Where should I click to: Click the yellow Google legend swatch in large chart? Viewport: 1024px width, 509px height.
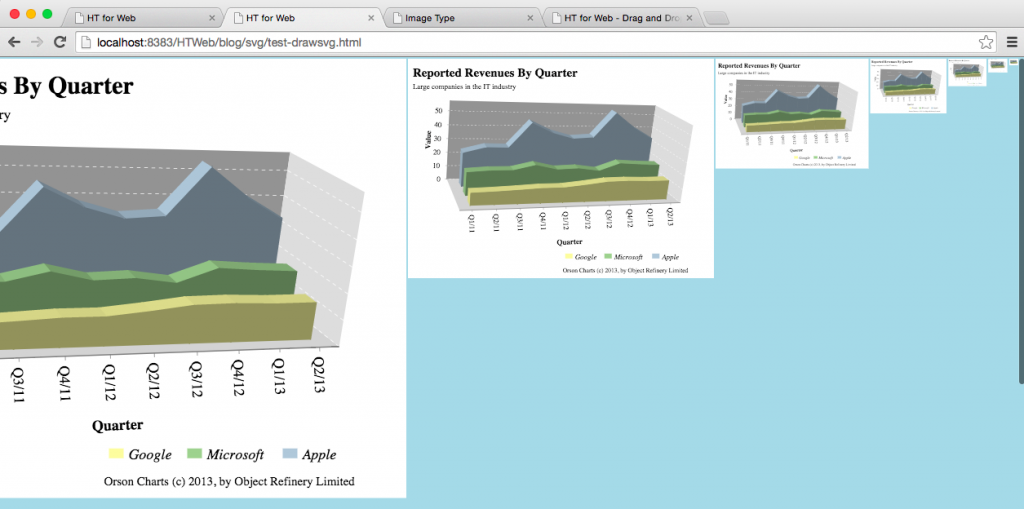(116, 455)
